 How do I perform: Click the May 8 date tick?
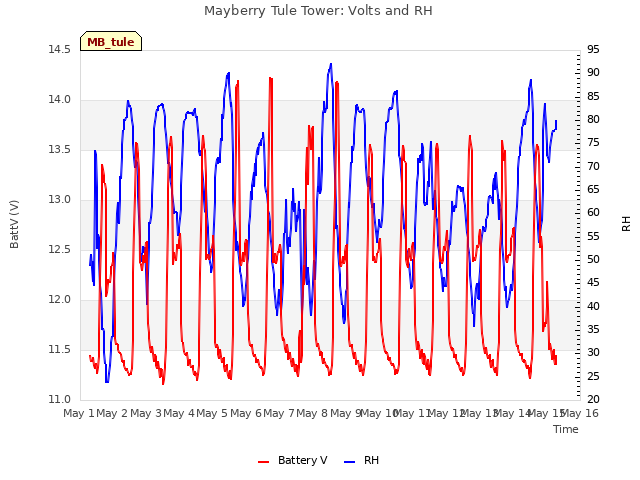312,413
